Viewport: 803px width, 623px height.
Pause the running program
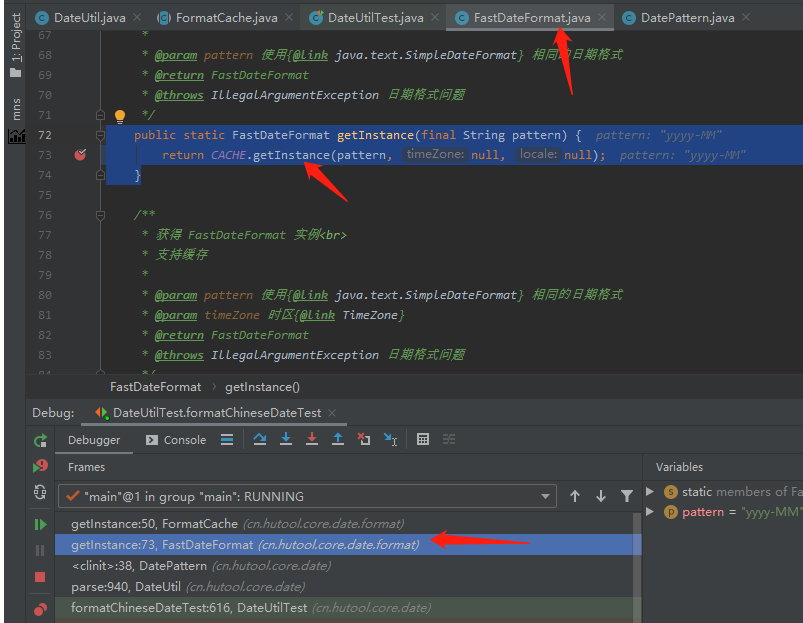(x=41, y=550)
